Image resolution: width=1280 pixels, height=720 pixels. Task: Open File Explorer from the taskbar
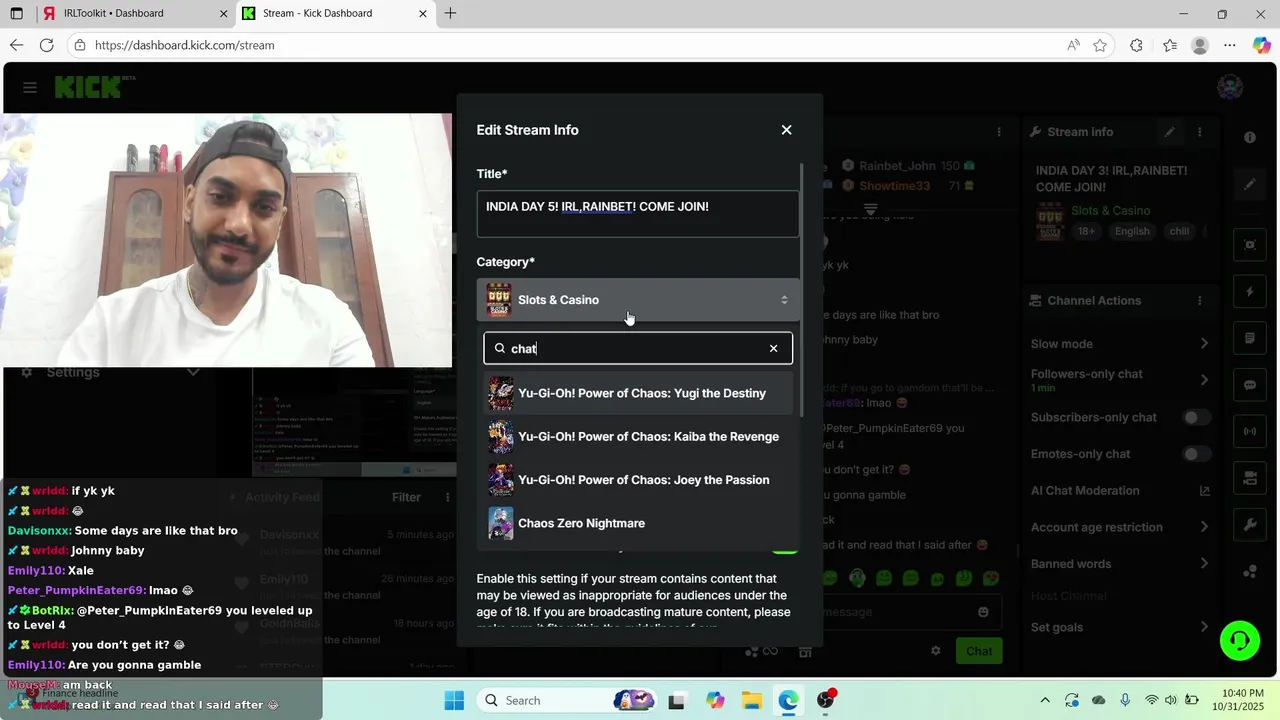(x=751, y=700)
